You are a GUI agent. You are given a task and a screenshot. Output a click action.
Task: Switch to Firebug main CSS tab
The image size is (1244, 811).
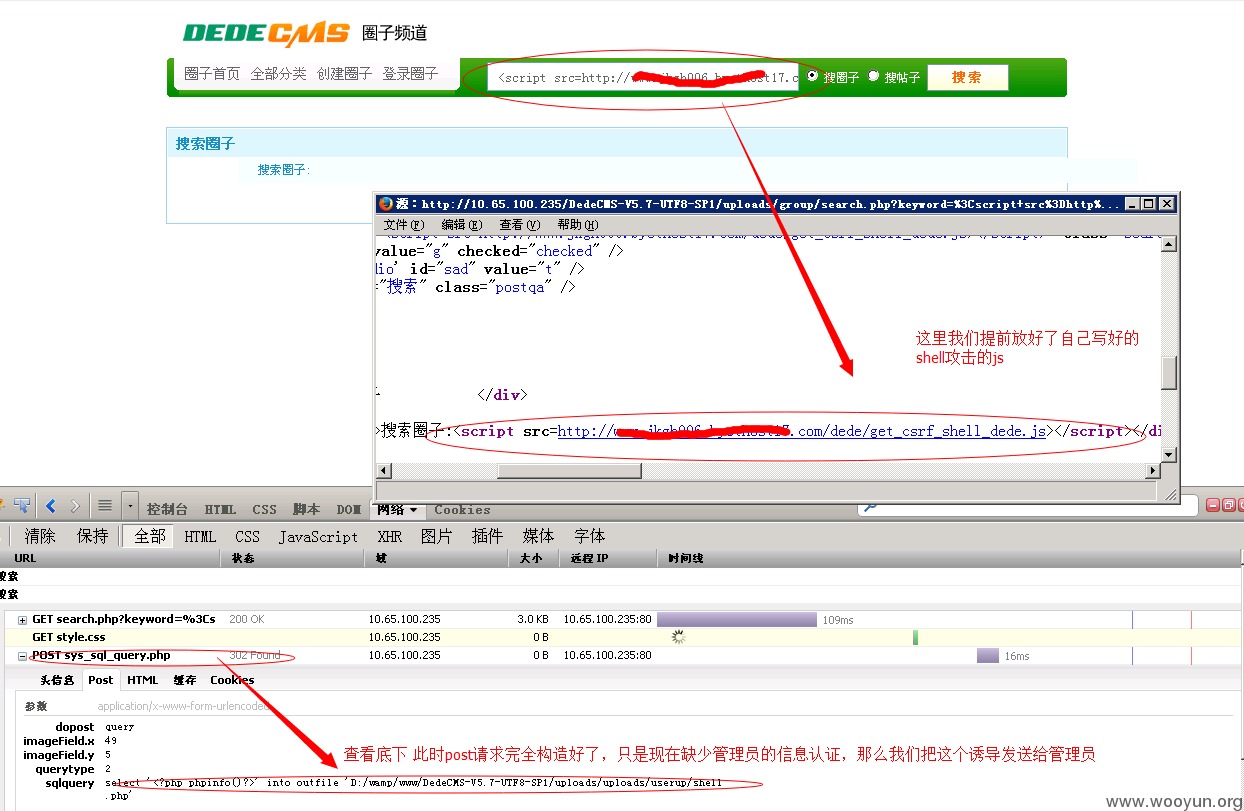(x=265, y=509)
